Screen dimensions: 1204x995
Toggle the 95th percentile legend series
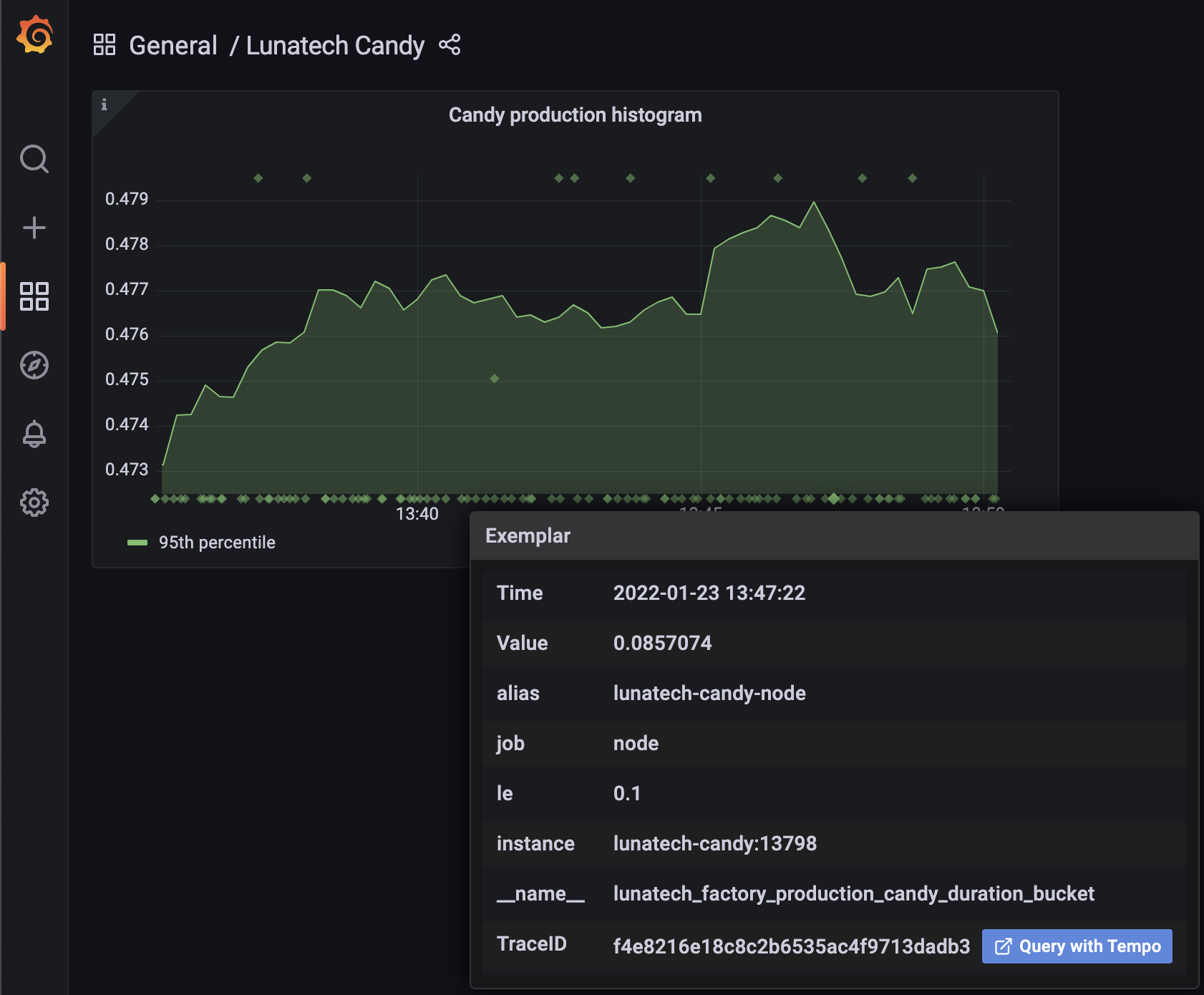pyautogui.click(x=217, y=543)
